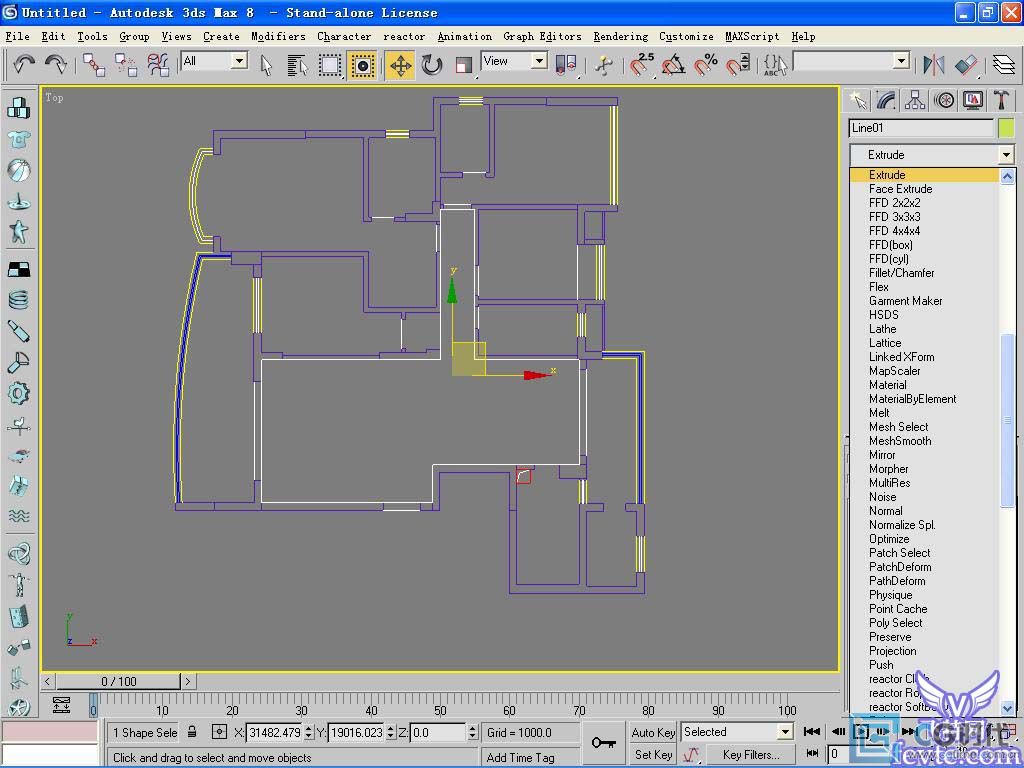Activate the Select and Scale tool
Viewport: 1024px width, 768px height.
tap(464, 65)
